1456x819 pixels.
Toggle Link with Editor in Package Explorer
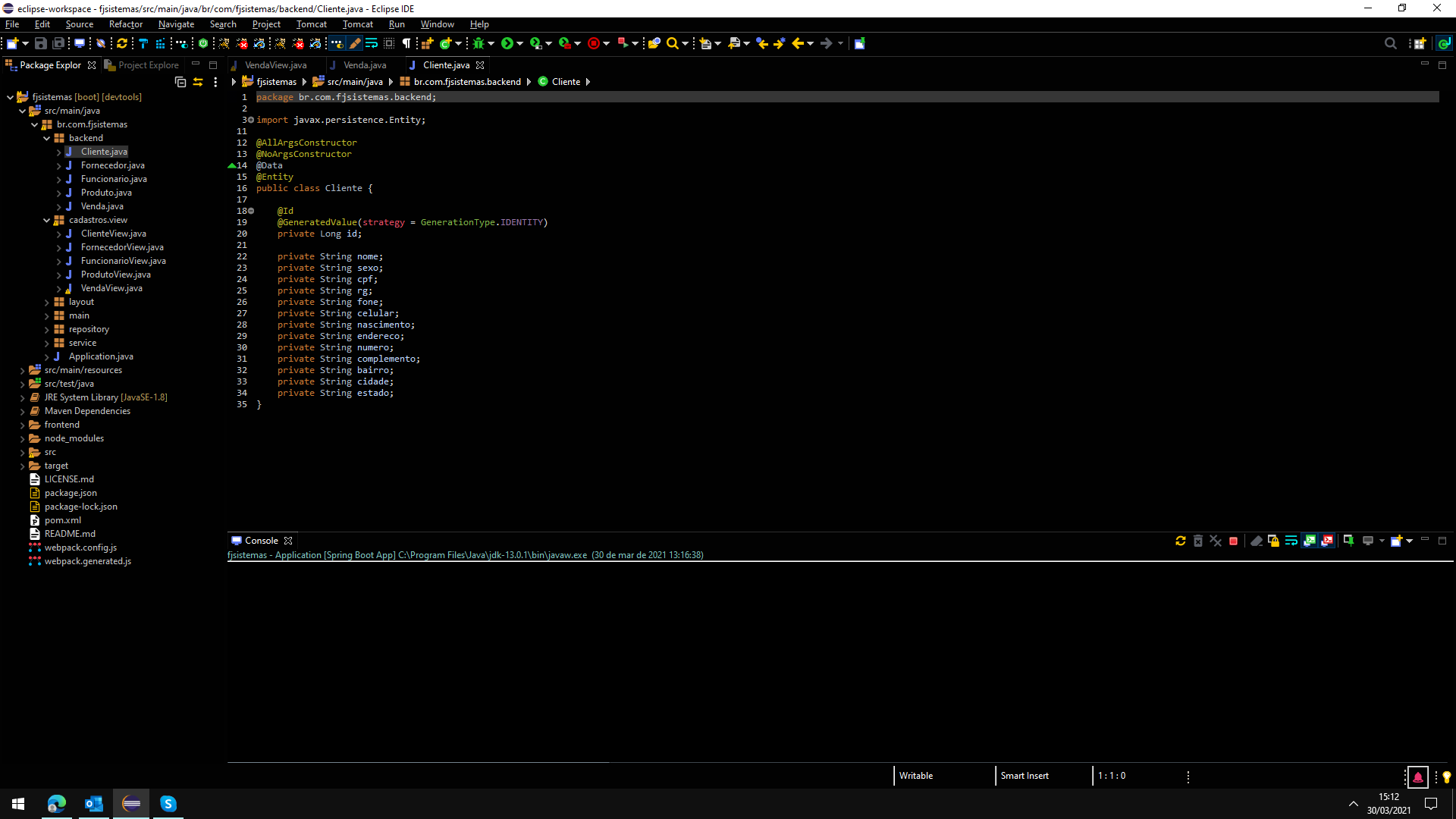[x=198, y=82]
